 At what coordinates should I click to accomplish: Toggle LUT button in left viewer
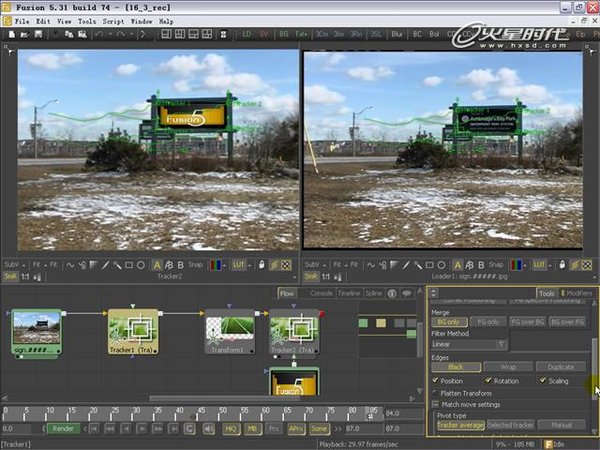click(x=238, y=265)
